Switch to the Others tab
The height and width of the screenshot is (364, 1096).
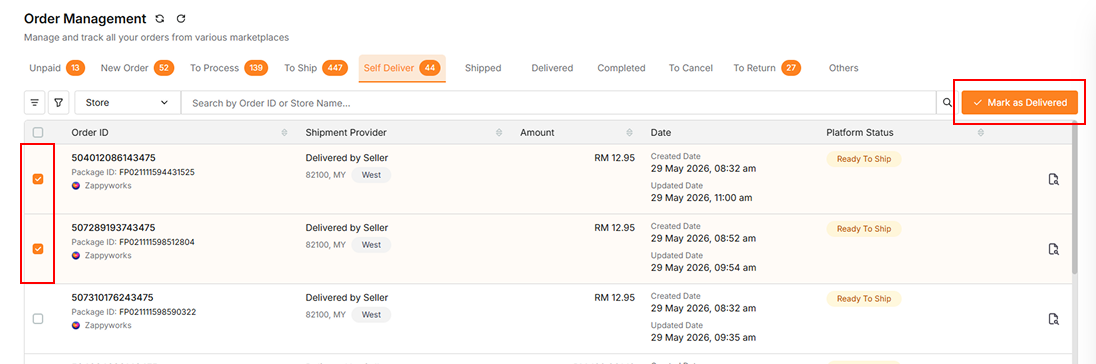point(844,68)
